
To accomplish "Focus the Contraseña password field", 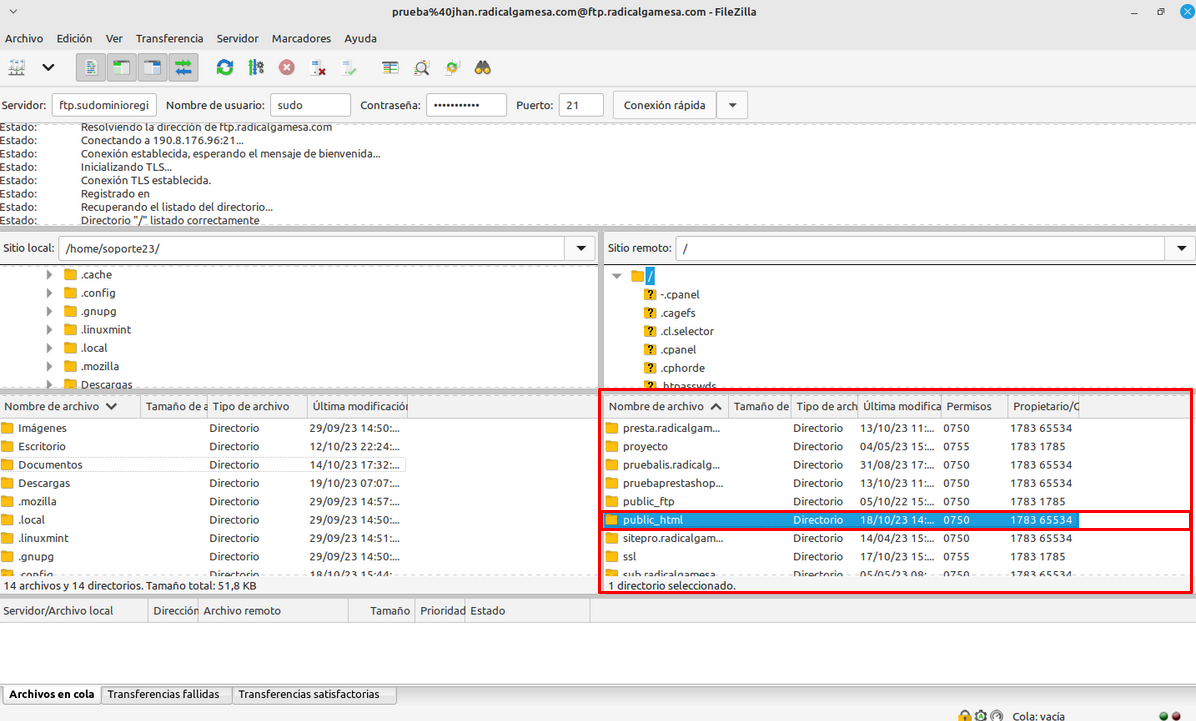I will [x=466, y=105].
